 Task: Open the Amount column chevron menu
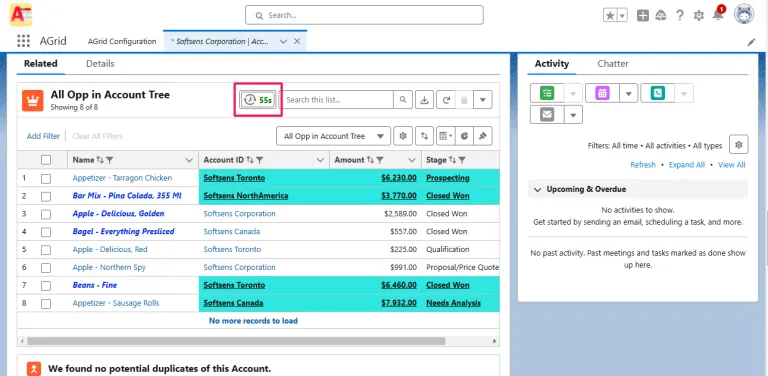point(412,160)
